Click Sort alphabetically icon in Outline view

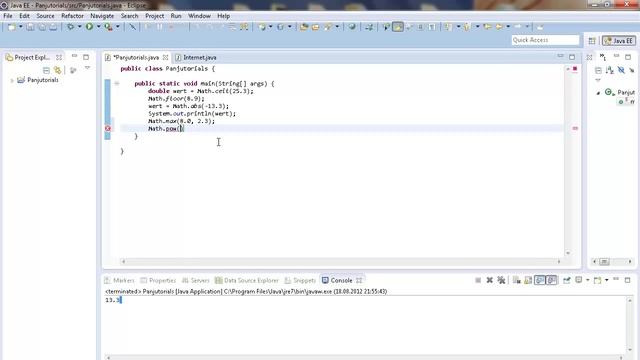click(x=610, y=70)
